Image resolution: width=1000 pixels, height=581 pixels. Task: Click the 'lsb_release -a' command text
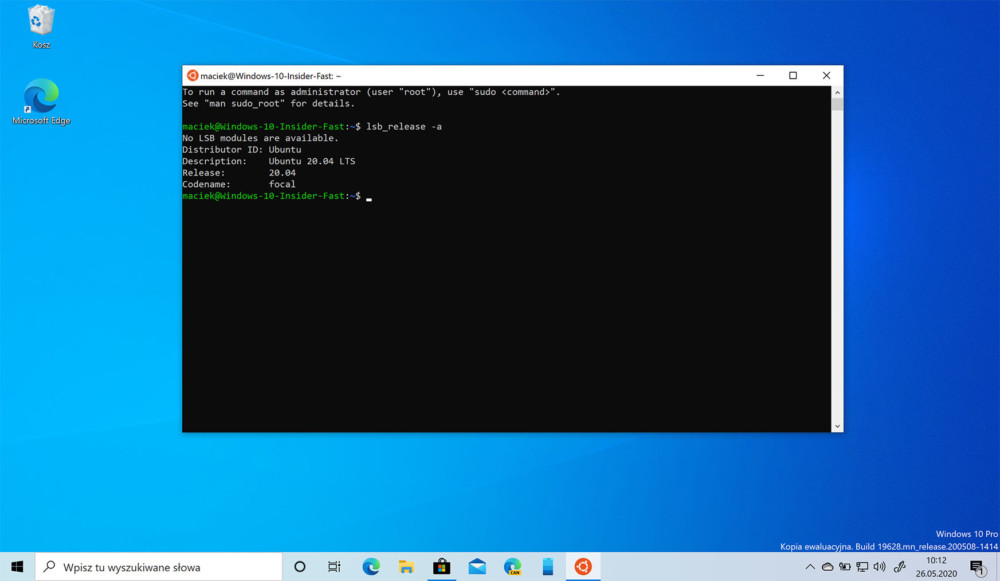click(x=404, y=127)
